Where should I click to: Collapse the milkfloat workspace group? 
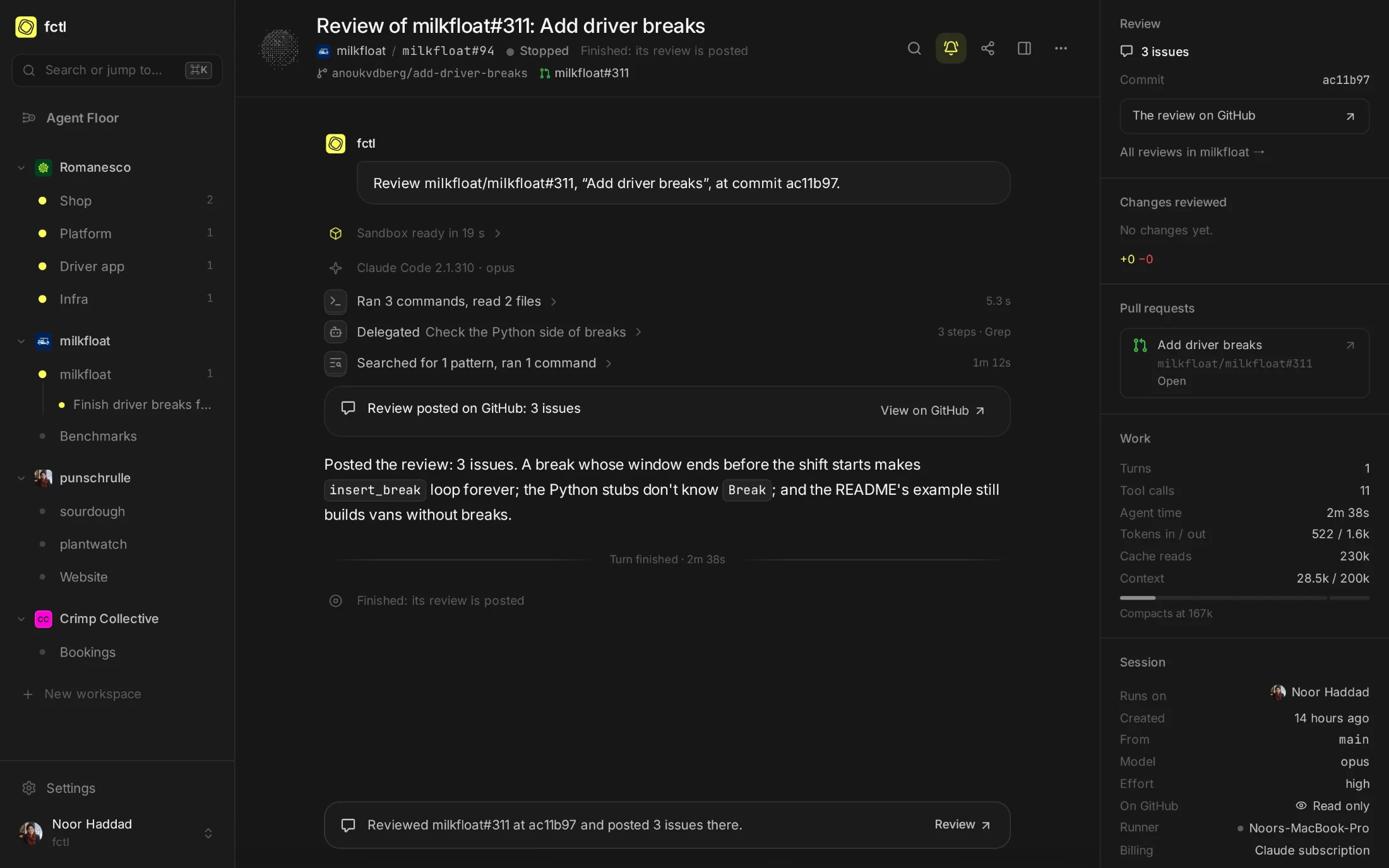[21, 341]
